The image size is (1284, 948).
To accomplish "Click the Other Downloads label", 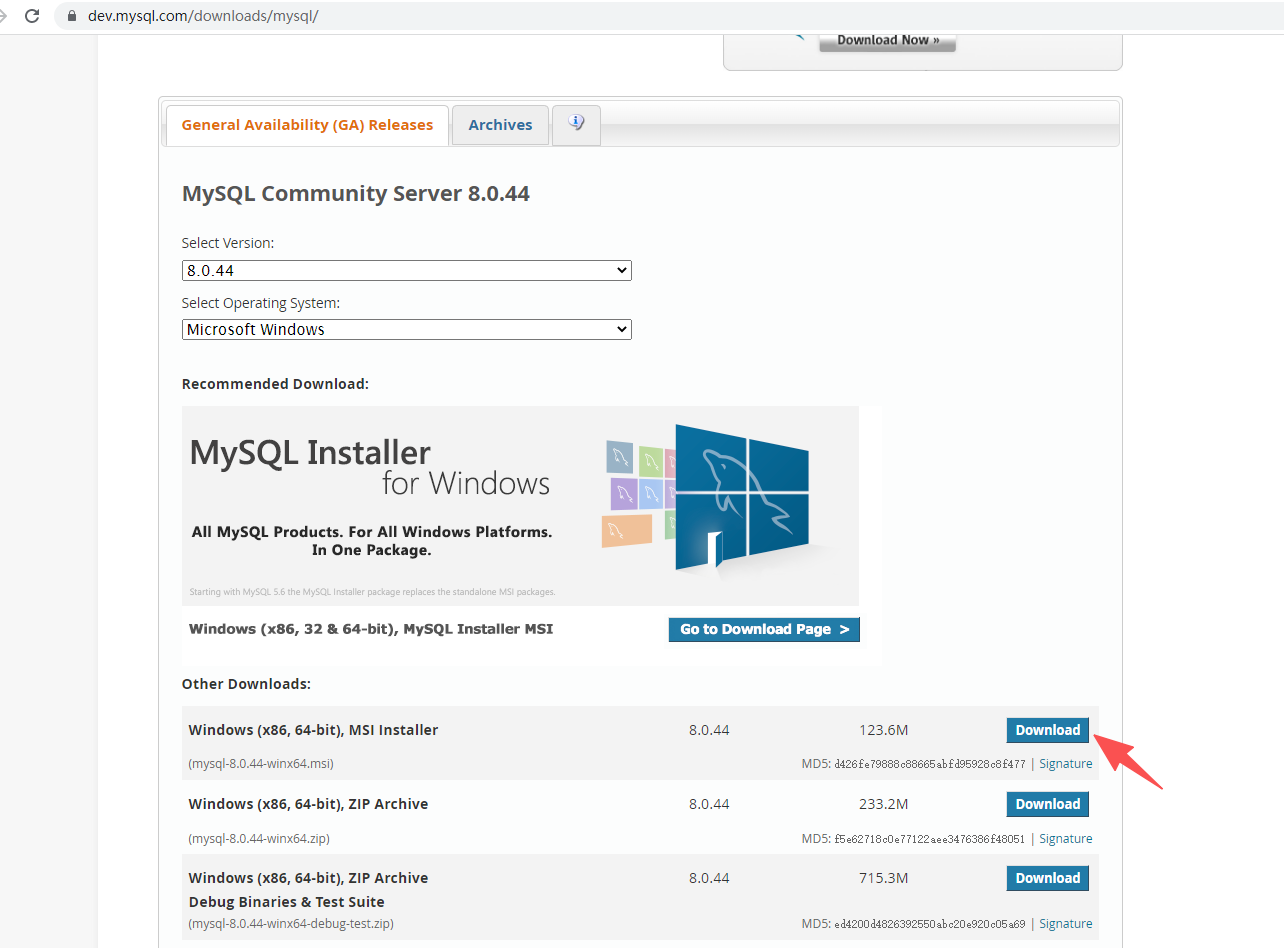I will [246, 684].
